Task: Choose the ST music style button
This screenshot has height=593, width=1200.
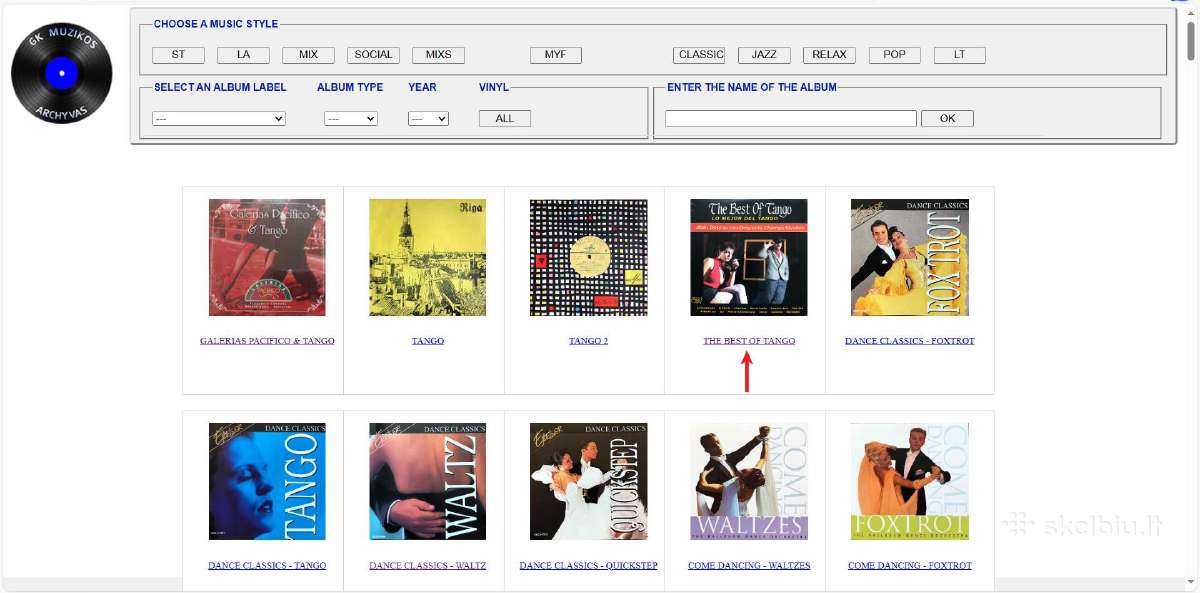Action: click(179, 55)
